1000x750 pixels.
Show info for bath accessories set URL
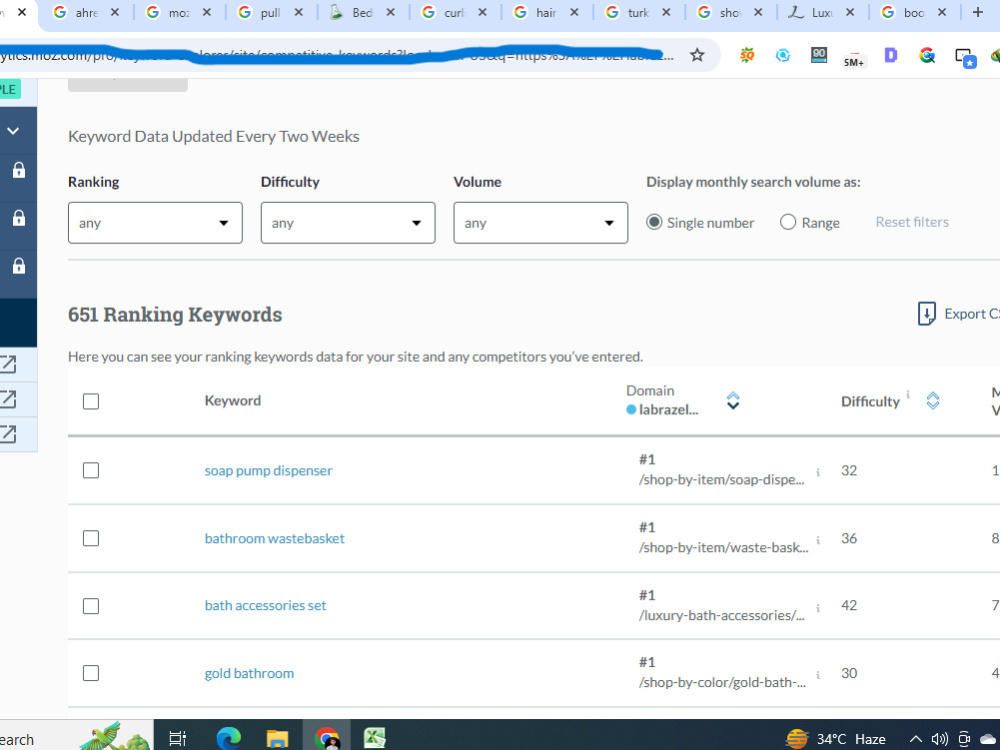tap(818, 607)
